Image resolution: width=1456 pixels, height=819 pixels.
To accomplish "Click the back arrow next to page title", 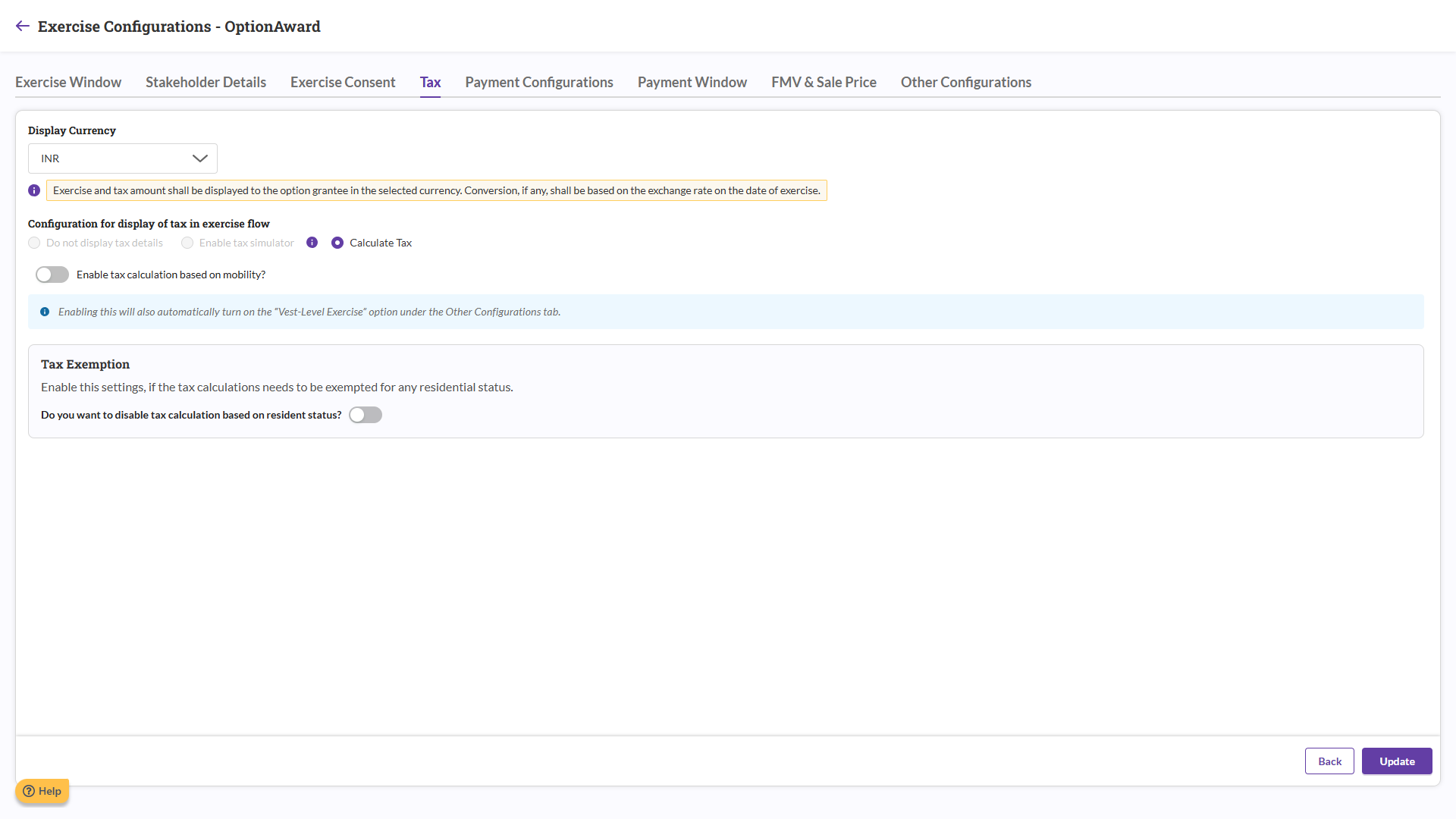I will [22, 26].
